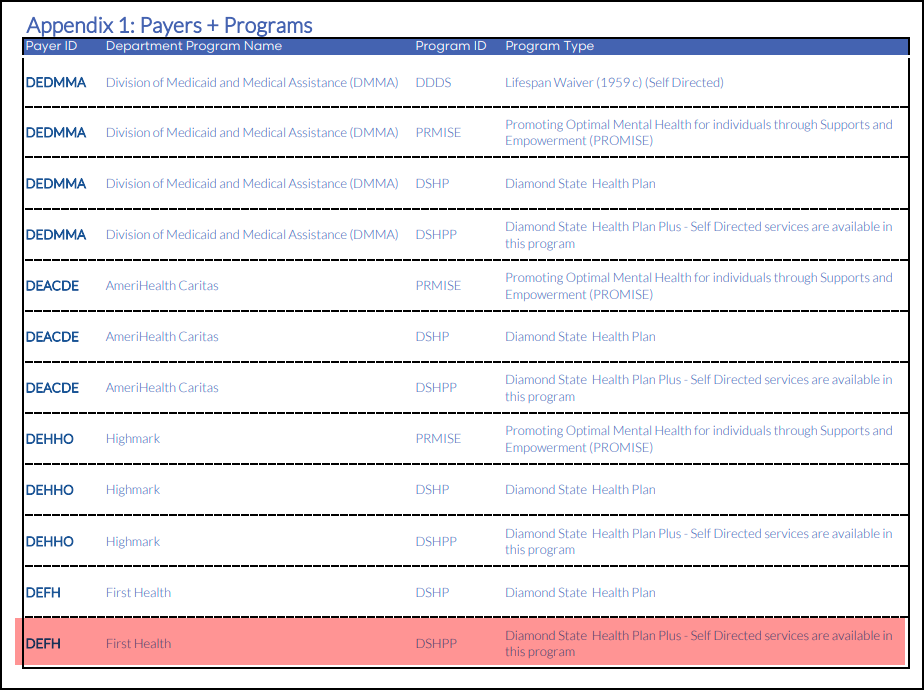
Task: Select "First Health" in the highlighted red row
Action: coord(138,644)
